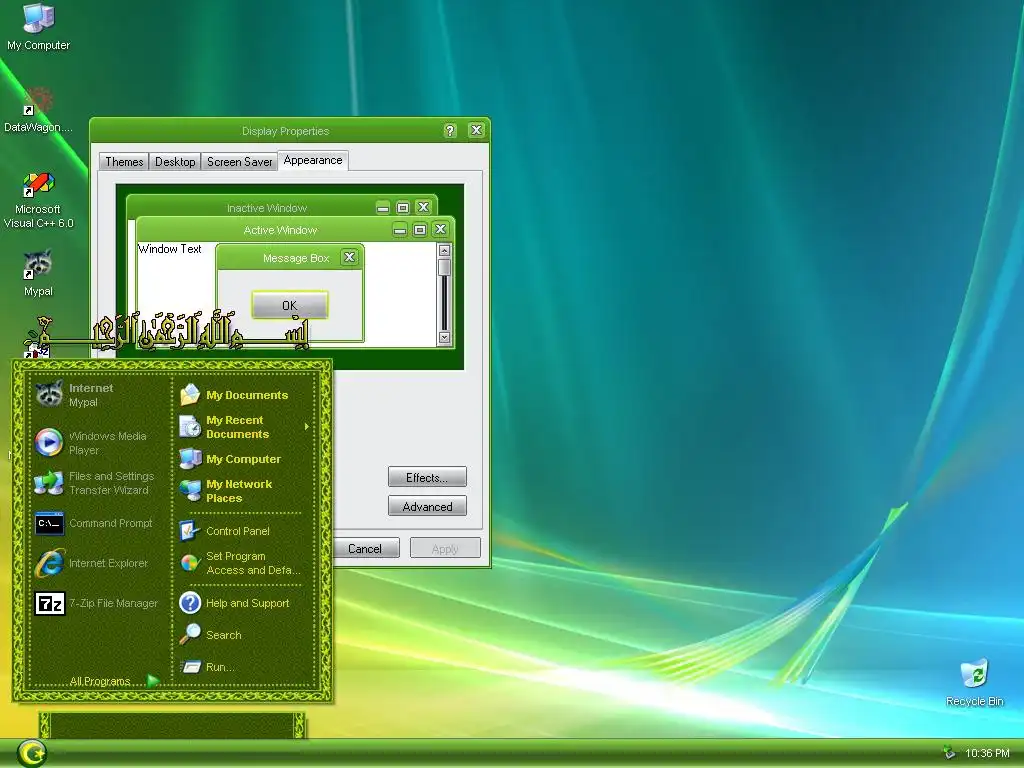
Task: Open Set Program Access and Defaults
Action: pos(244,563)
